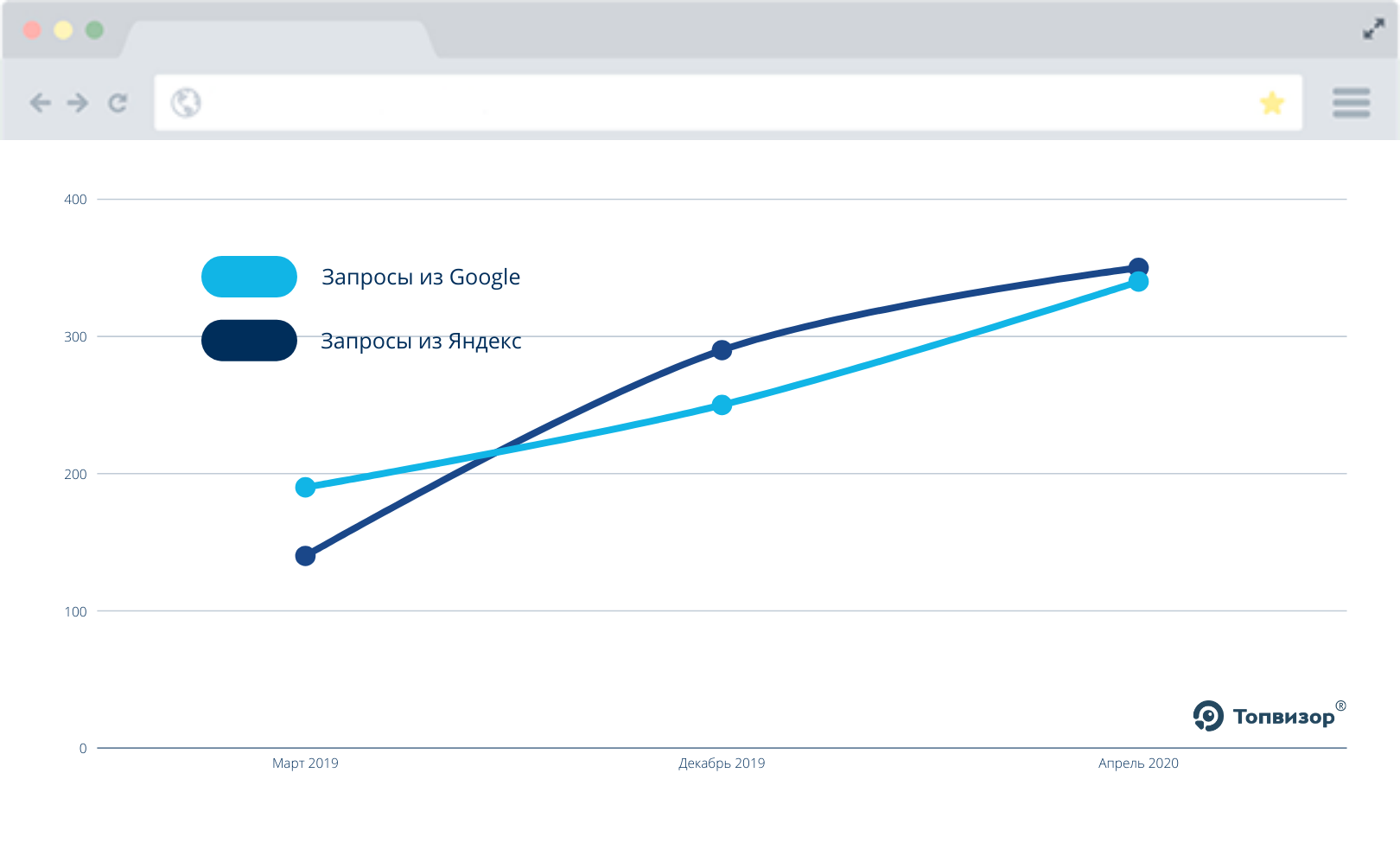Click the browser back arrow
This screenshot has height=856, width=1400.
40,103
